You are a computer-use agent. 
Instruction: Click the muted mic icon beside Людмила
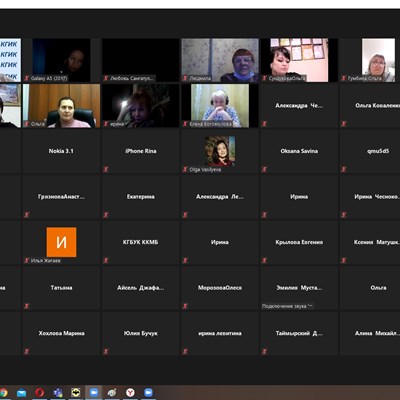[185, 78]
